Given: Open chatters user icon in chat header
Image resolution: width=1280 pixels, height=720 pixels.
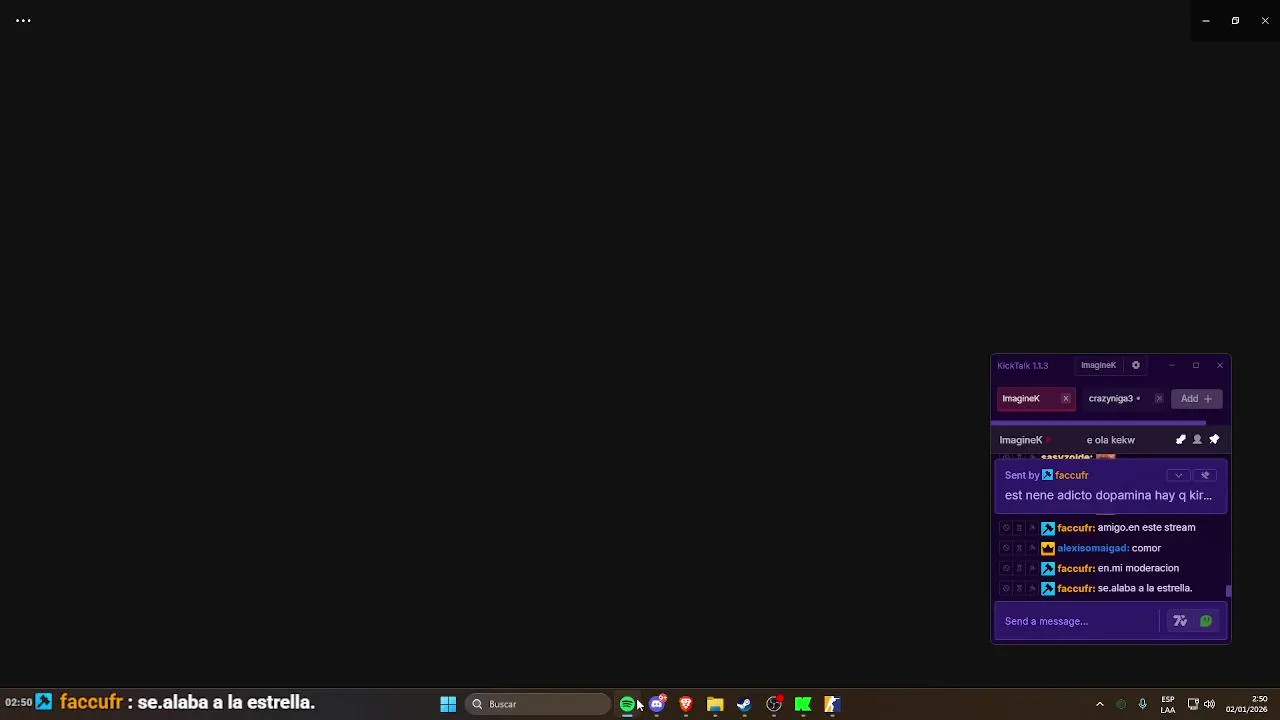Looking at the screenshot, I should pos(1197,440).
